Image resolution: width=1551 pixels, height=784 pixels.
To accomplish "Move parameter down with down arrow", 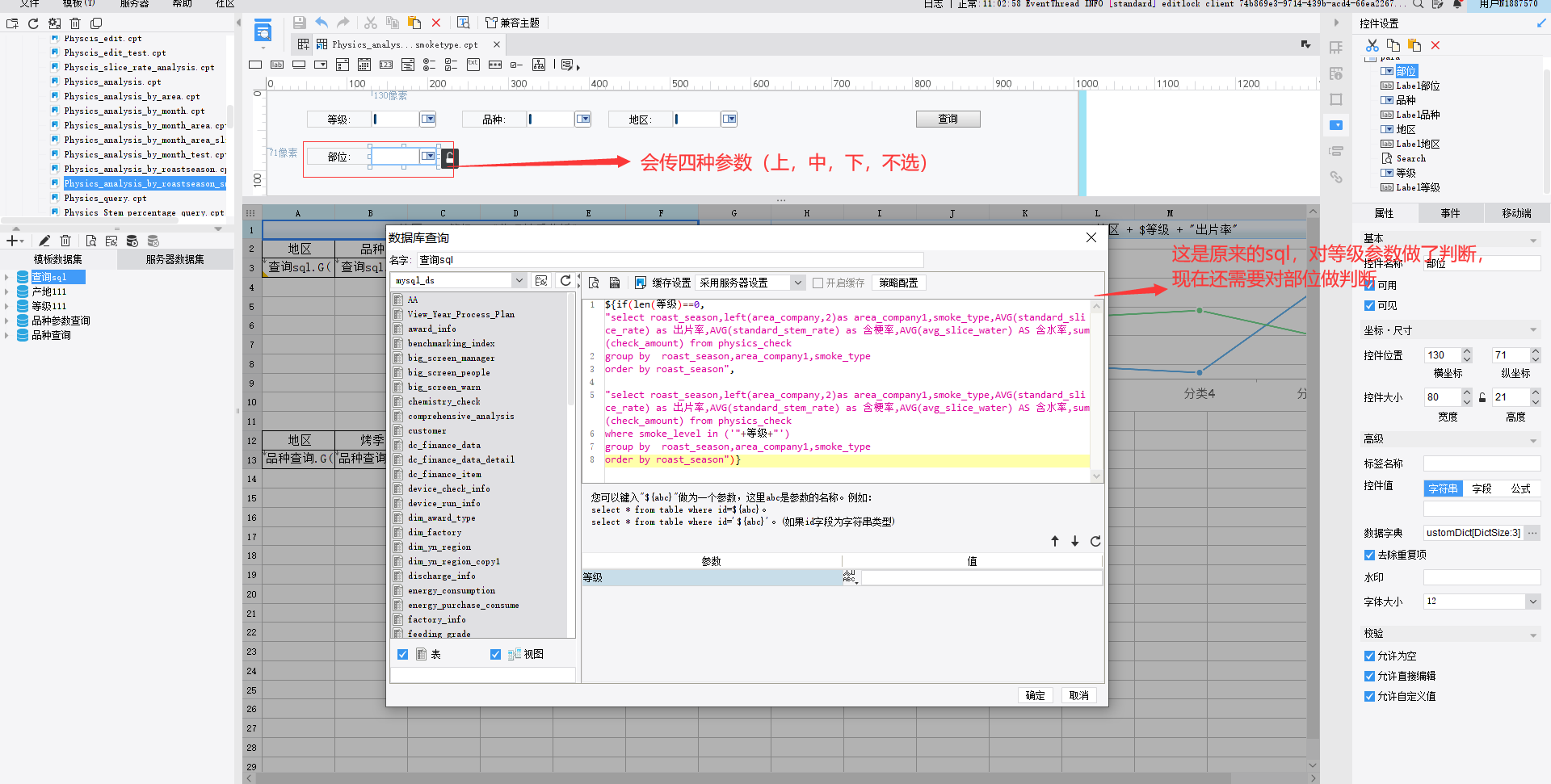I will coord(1075,541).
